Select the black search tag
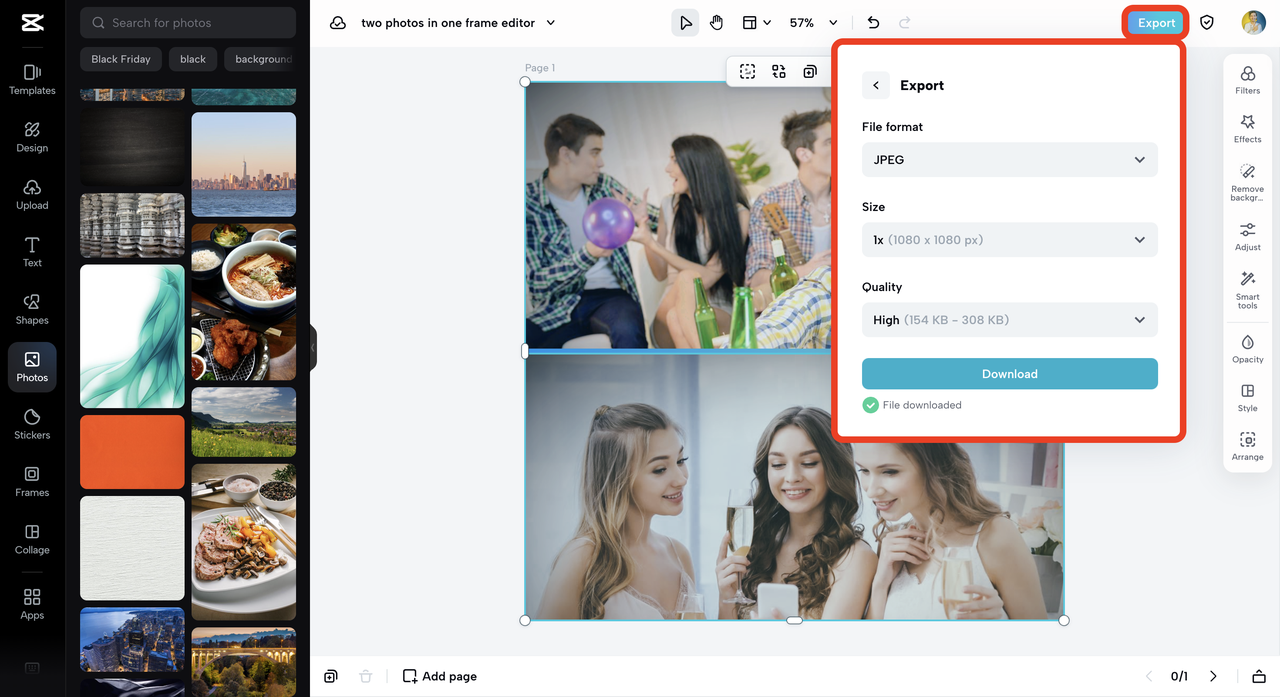The image size is (1280, 697). click(x=193, y=59)
